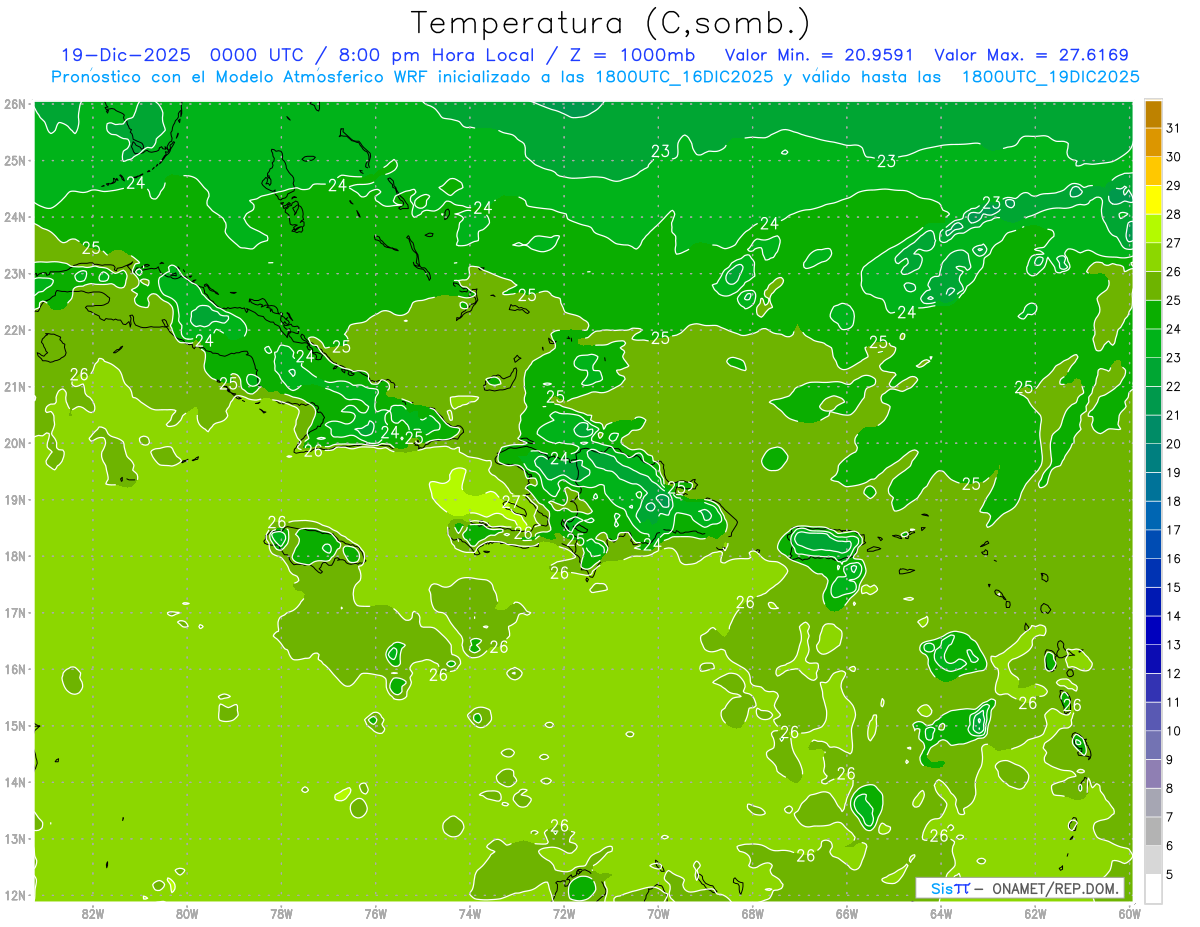Select the date text "19-Dic-2025"
Viewport: 1200px width, 927px height.
coord(126,55)
